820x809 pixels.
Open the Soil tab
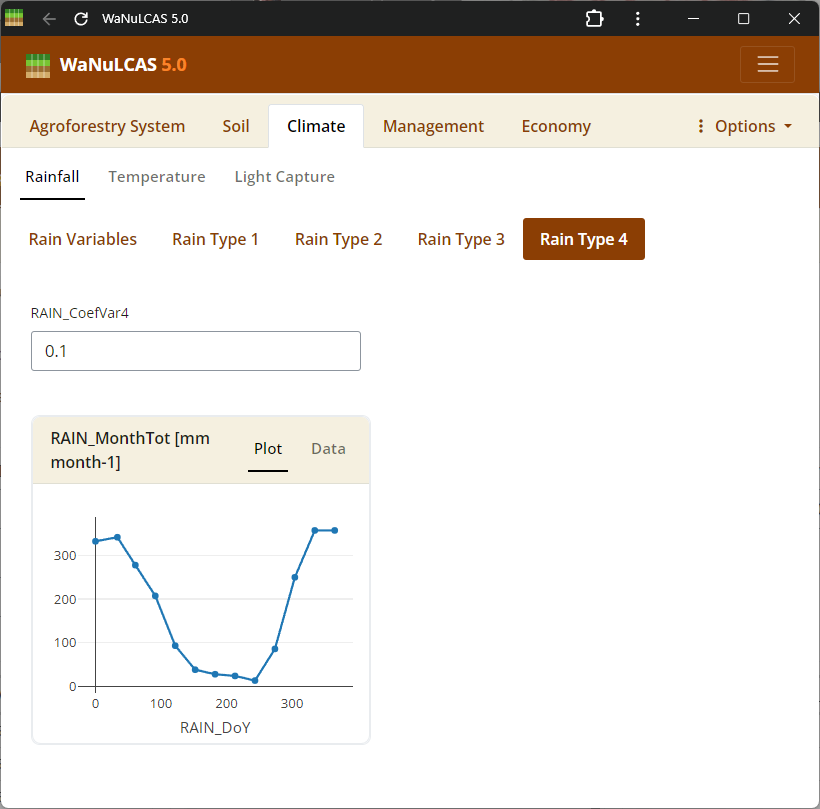pos(236,126)
